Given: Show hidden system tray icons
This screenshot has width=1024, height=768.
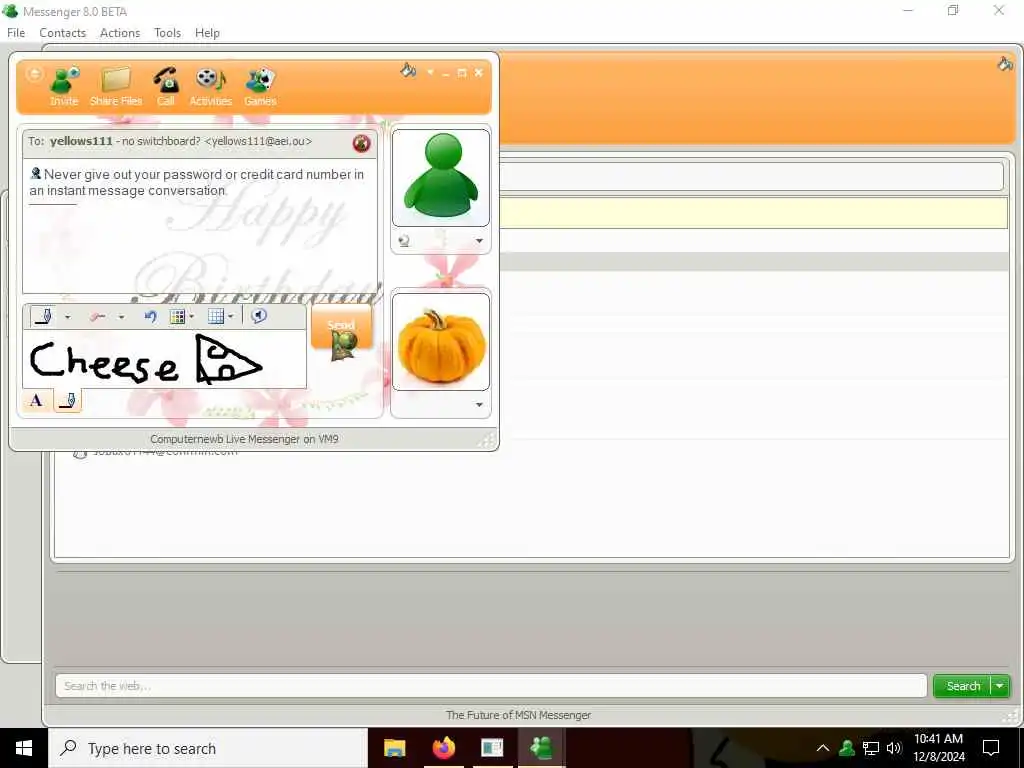Looking at the screenshot, I should 823,748.
